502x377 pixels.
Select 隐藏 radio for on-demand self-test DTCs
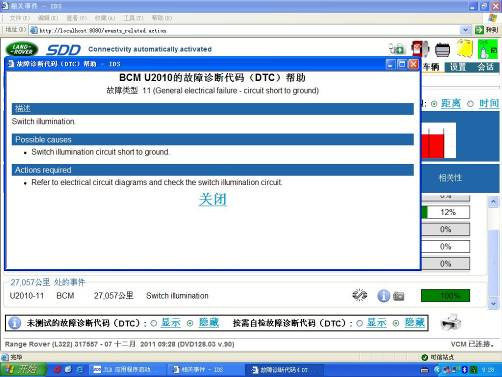(x=396, y=323)
